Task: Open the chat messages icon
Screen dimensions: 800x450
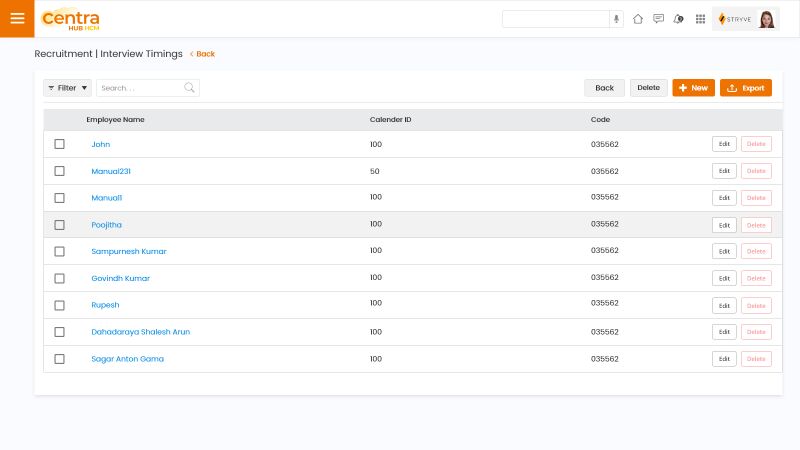Action: tap(658, 19)
